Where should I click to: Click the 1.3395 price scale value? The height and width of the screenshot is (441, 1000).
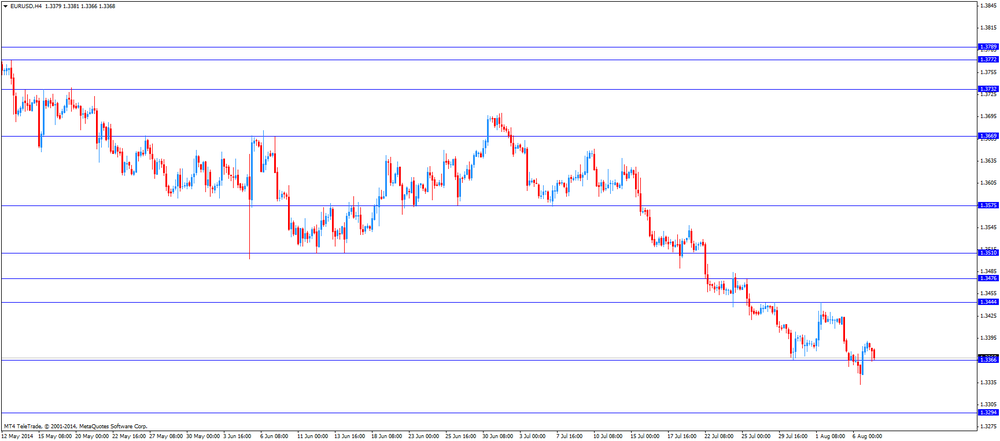(x=989, y=338)
